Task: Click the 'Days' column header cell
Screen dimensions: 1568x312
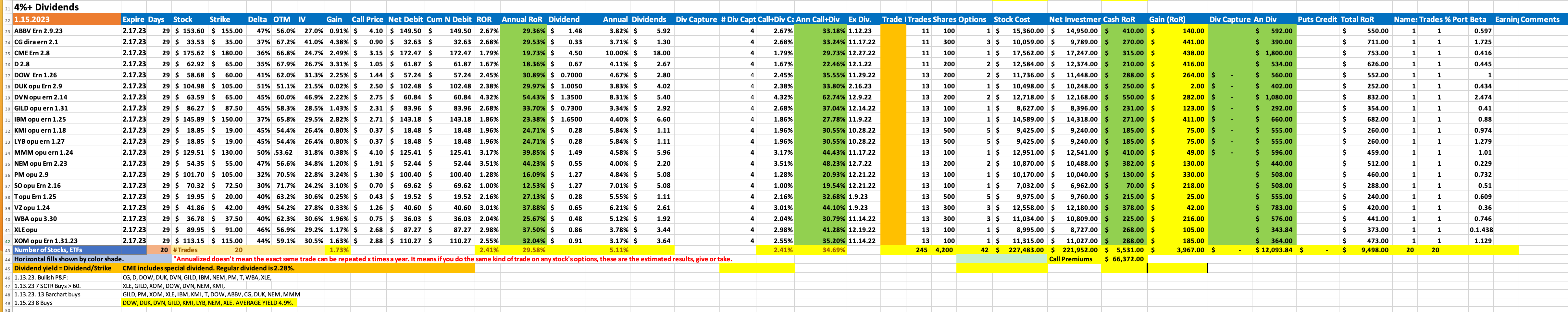Action: click(158, 19)
